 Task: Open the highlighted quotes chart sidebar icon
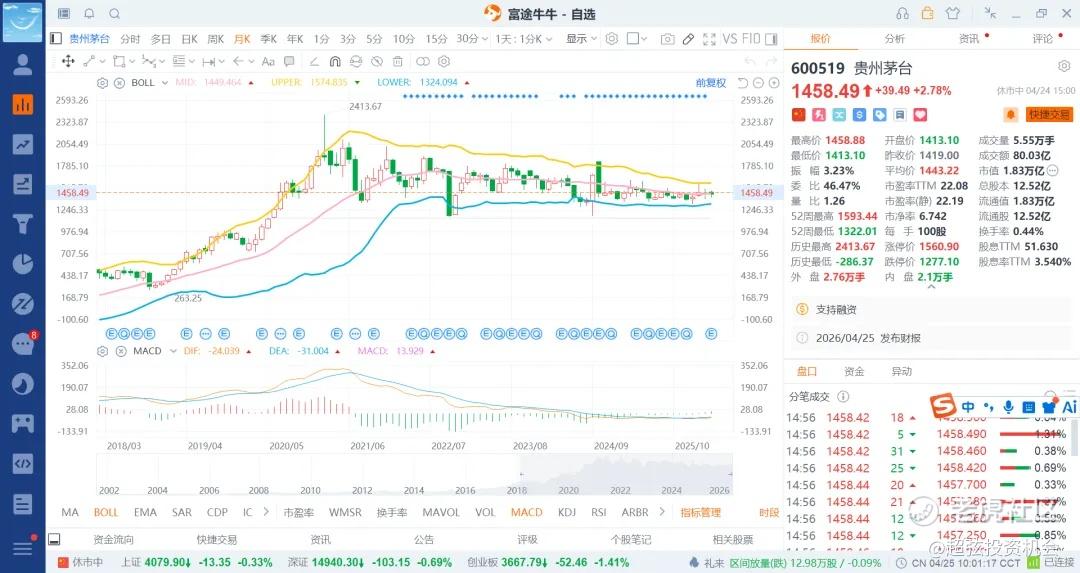[x=23, y=105]
